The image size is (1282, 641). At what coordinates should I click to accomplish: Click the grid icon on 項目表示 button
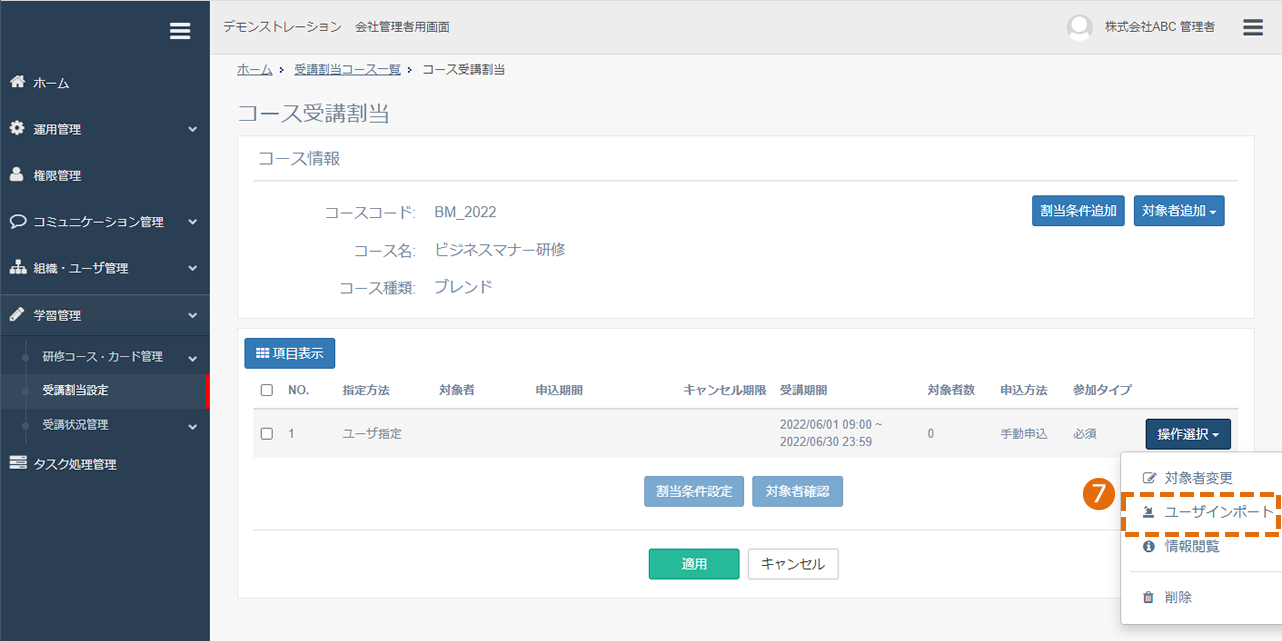[263, 353]
